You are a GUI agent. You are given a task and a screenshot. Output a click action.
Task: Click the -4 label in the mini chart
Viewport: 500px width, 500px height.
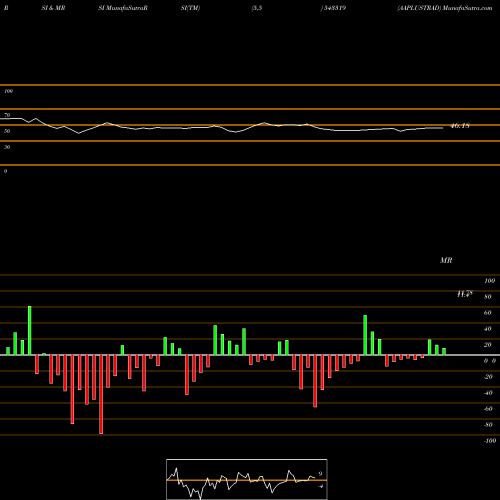[x=320, y=486]
